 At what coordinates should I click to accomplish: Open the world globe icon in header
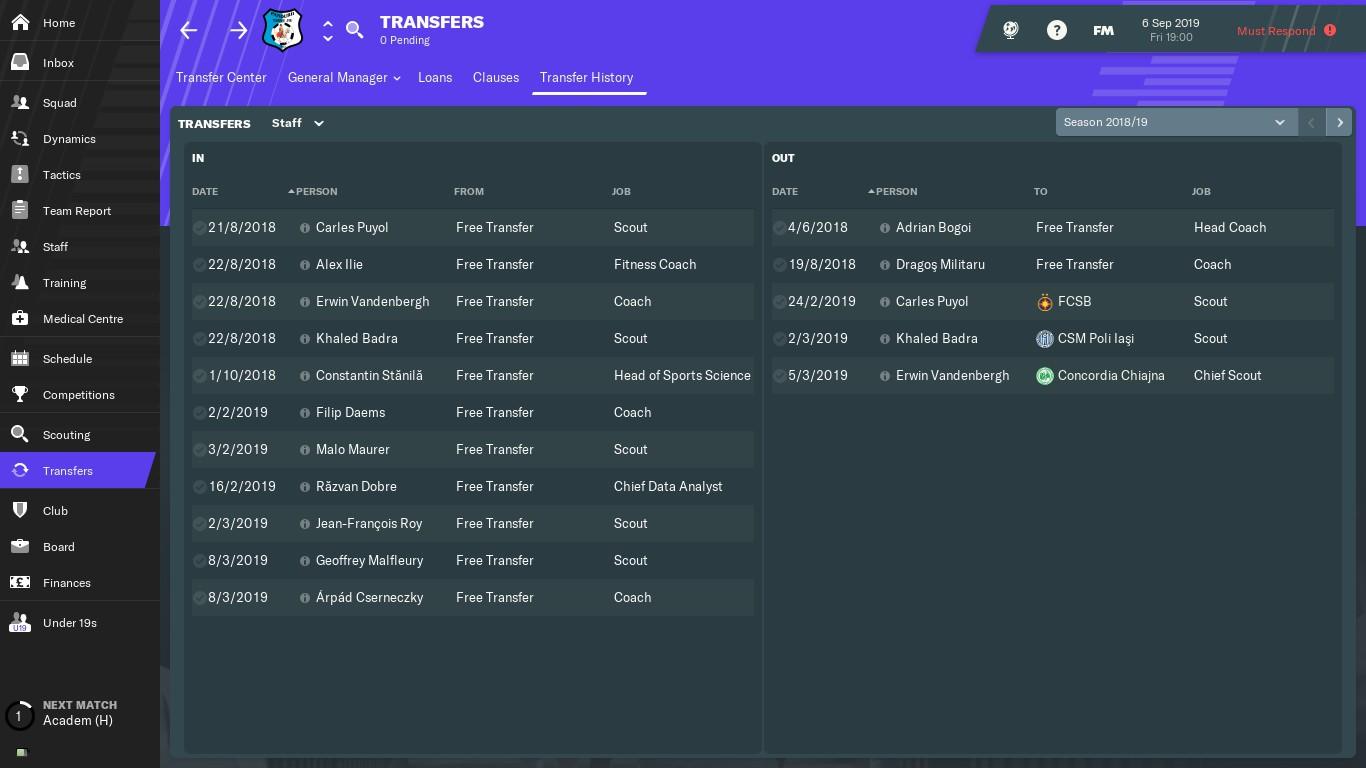point(1010,30)
